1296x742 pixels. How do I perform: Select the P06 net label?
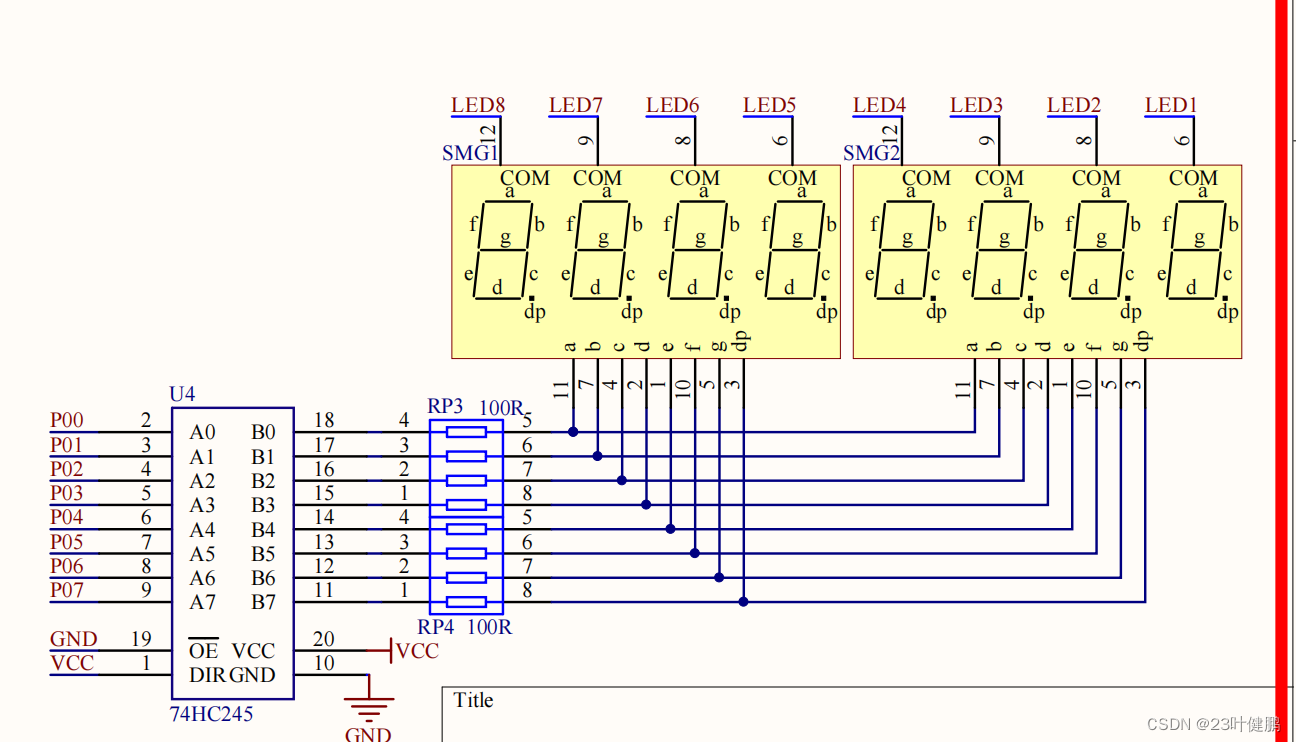[x=67, y=566]
